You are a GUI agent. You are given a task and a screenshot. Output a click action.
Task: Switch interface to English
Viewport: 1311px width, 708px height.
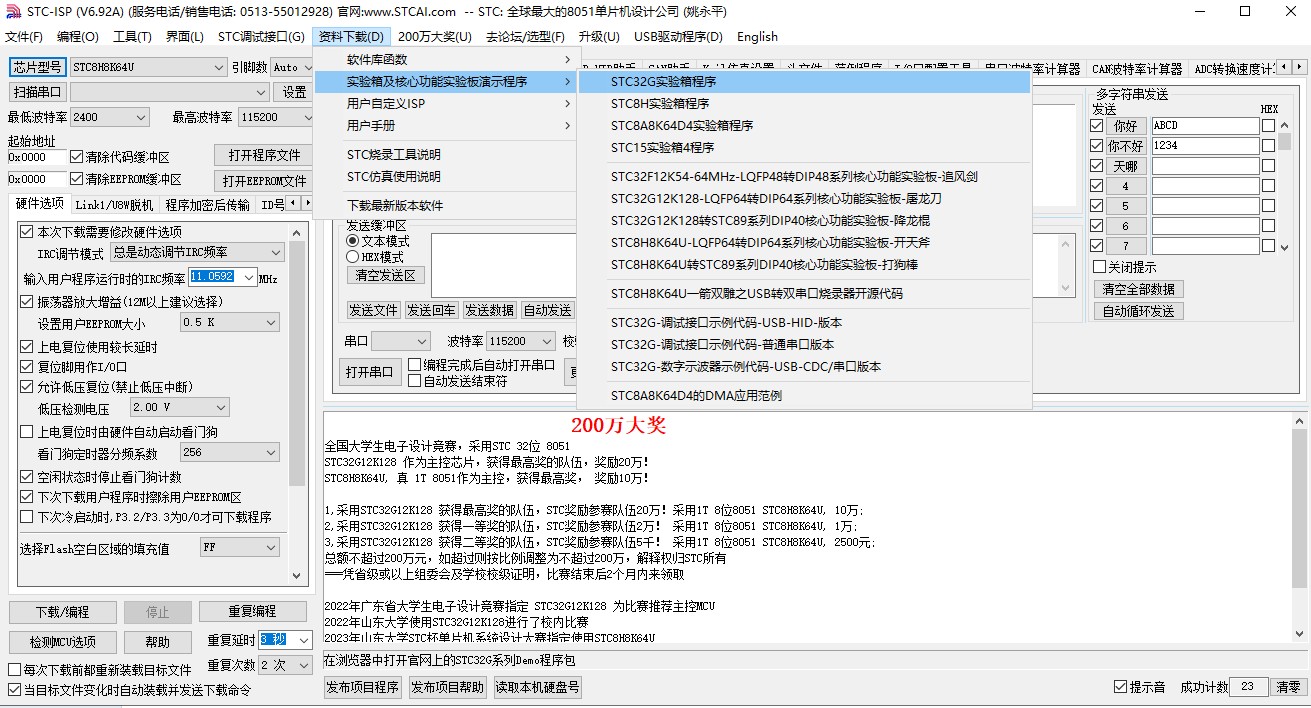[x=757, y=37]
